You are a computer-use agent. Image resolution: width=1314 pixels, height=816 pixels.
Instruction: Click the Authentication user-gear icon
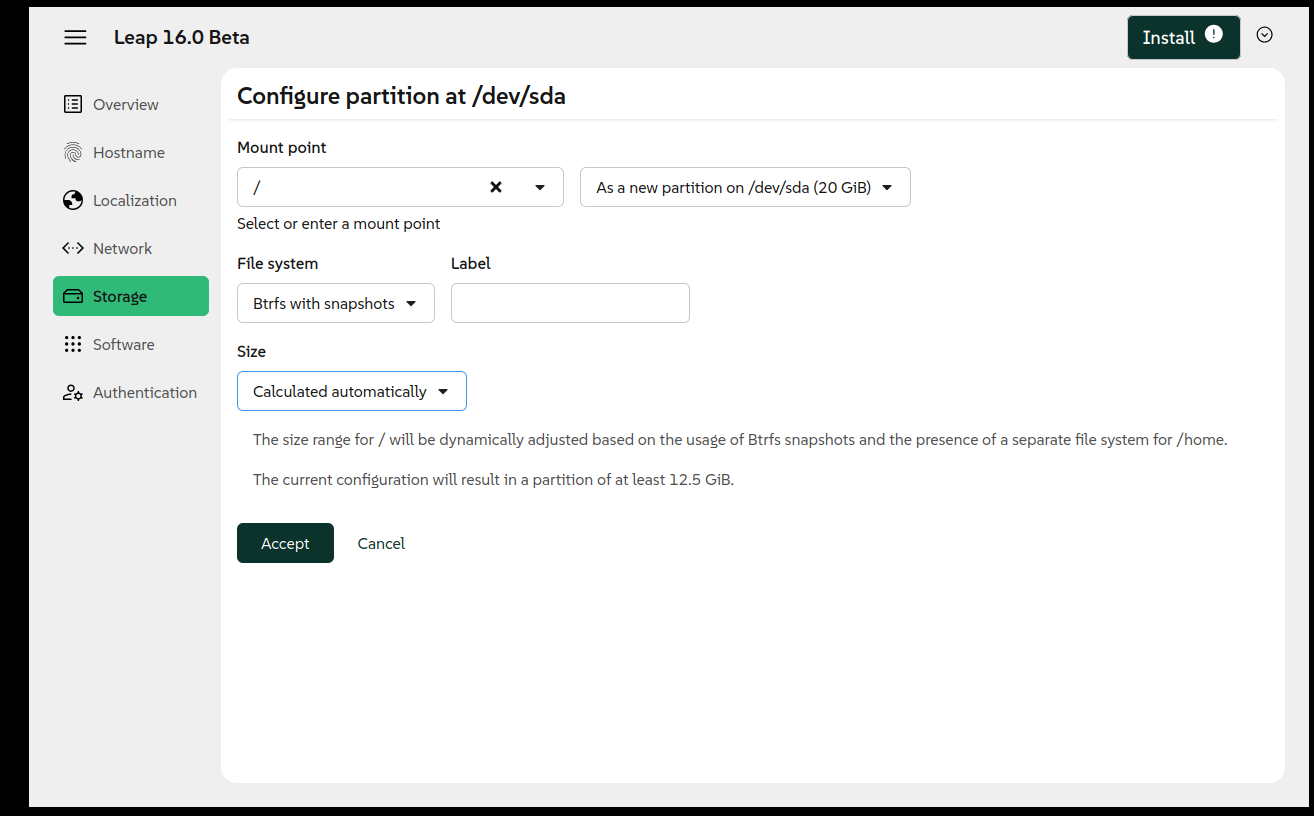[x=73, y=392]
